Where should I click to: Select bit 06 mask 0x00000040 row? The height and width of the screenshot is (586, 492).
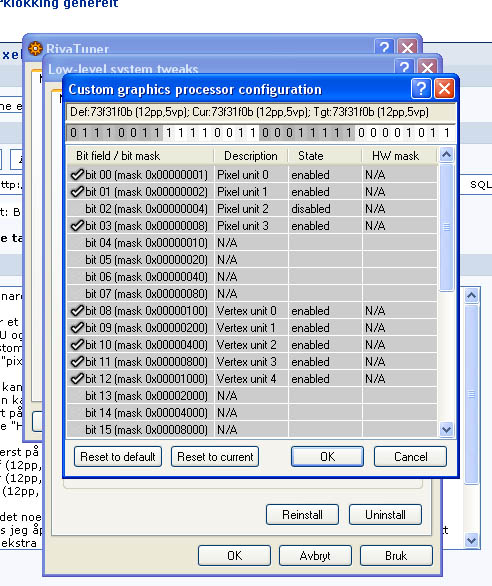coord(252,277)
